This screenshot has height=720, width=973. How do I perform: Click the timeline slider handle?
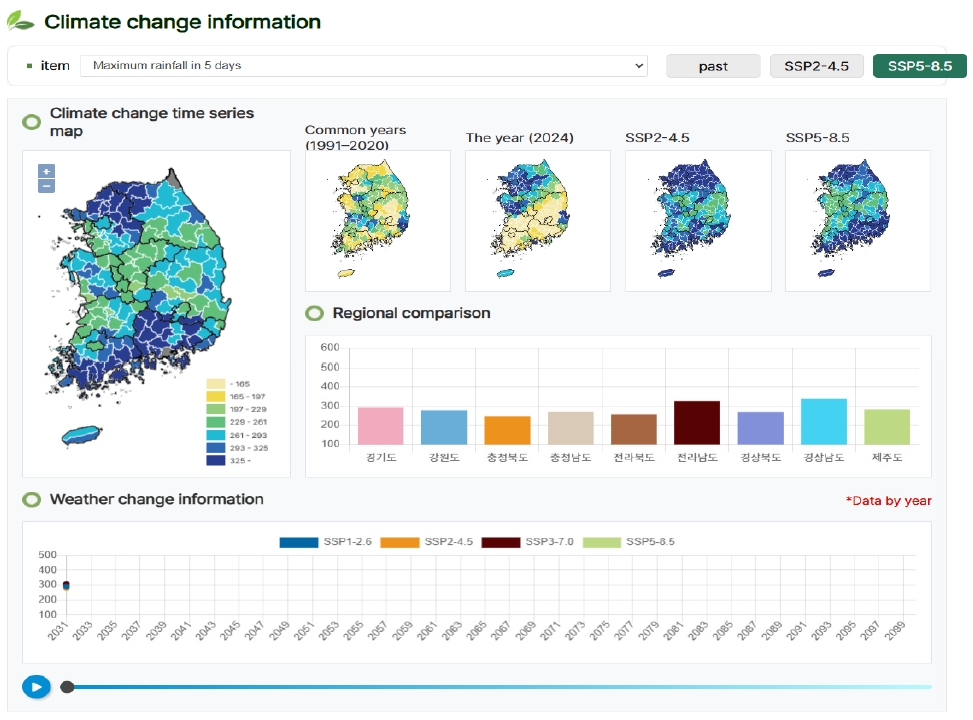click(67, 687)
